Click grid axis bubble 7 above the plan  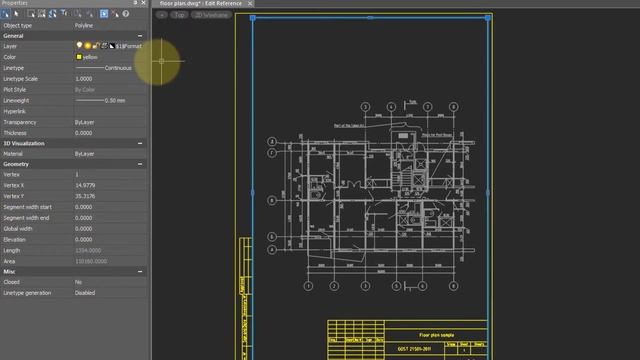(x=427, y=107)
